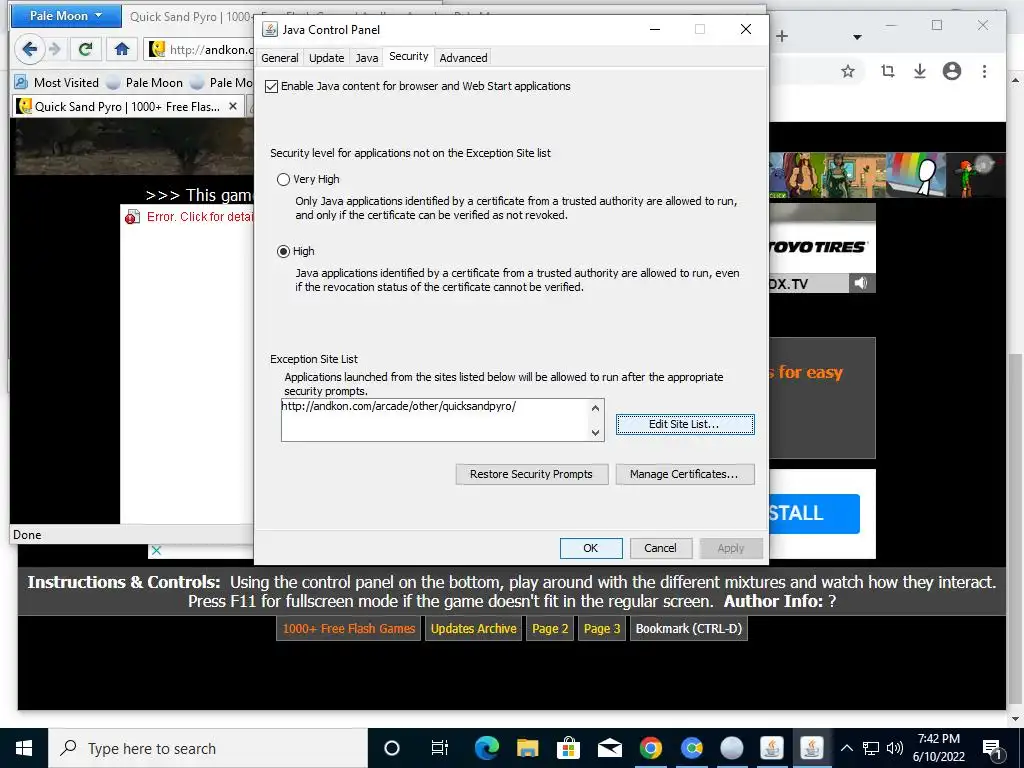
Task: Show hidden system tray icons
Action: click(x=846, y=748)
